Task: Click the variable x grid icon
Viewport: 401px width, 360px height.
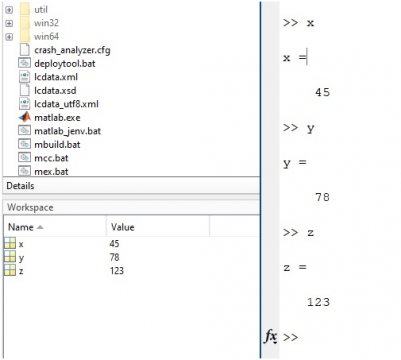Action: pyautogui.click(x=10, y=243)
